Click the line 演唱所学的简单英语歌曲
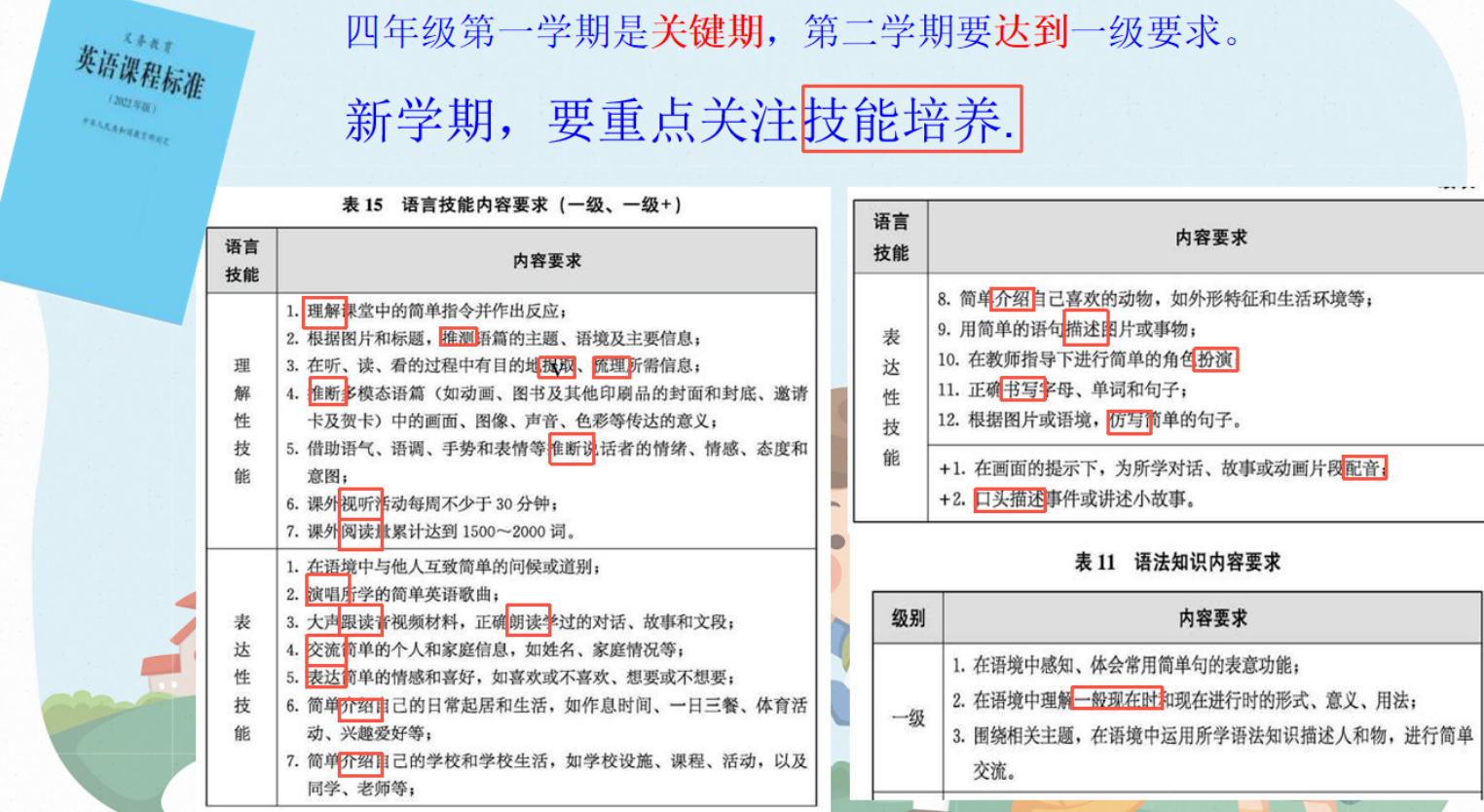1484x812 pixels. 392,594
